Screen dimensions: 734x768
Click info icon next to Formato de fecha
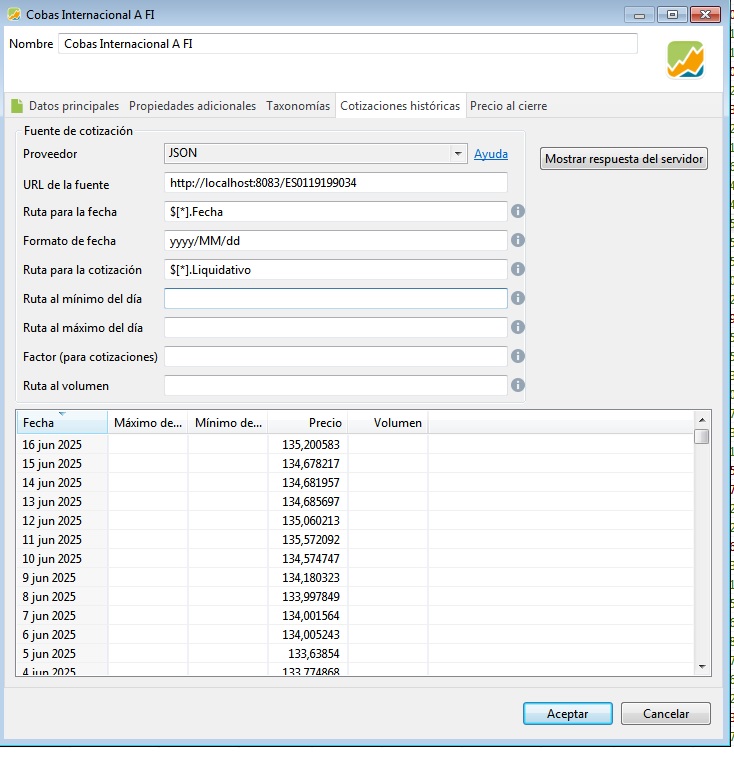pos(518,240)
